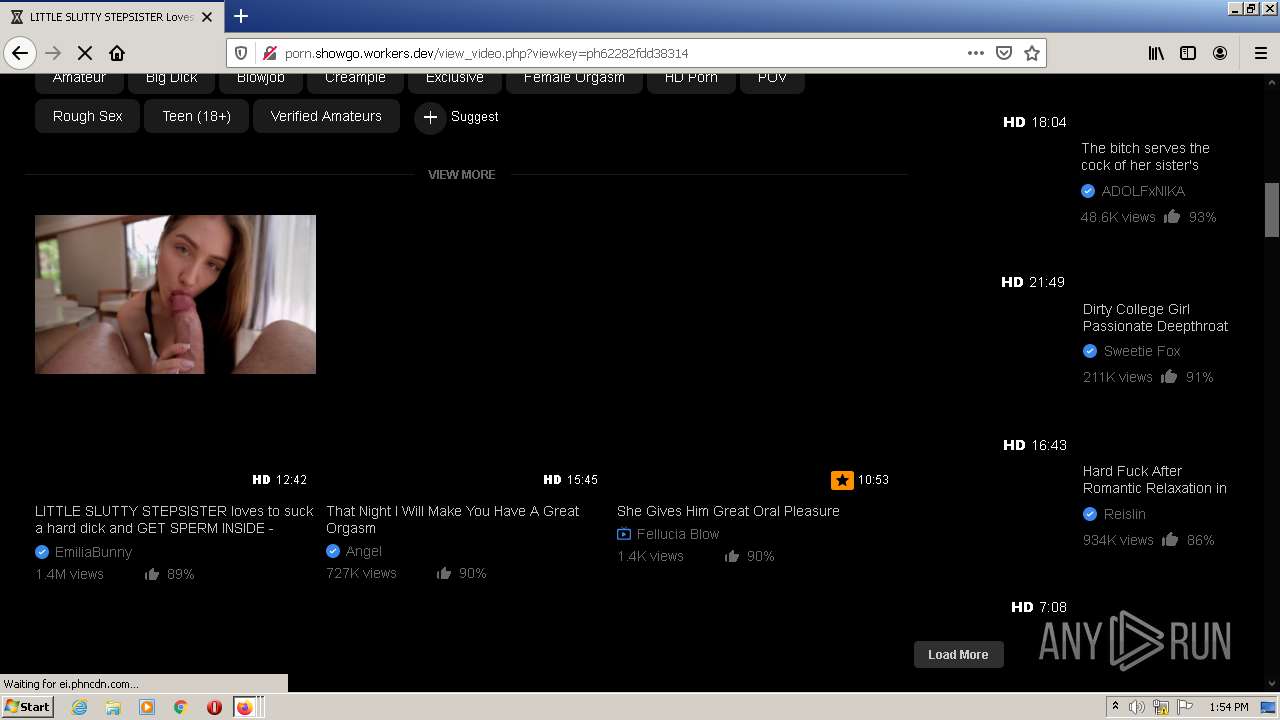Viewport: 1280px width, 720px height.
Task: Click the volume speaker tray icon
Action: coord(1137,707)
